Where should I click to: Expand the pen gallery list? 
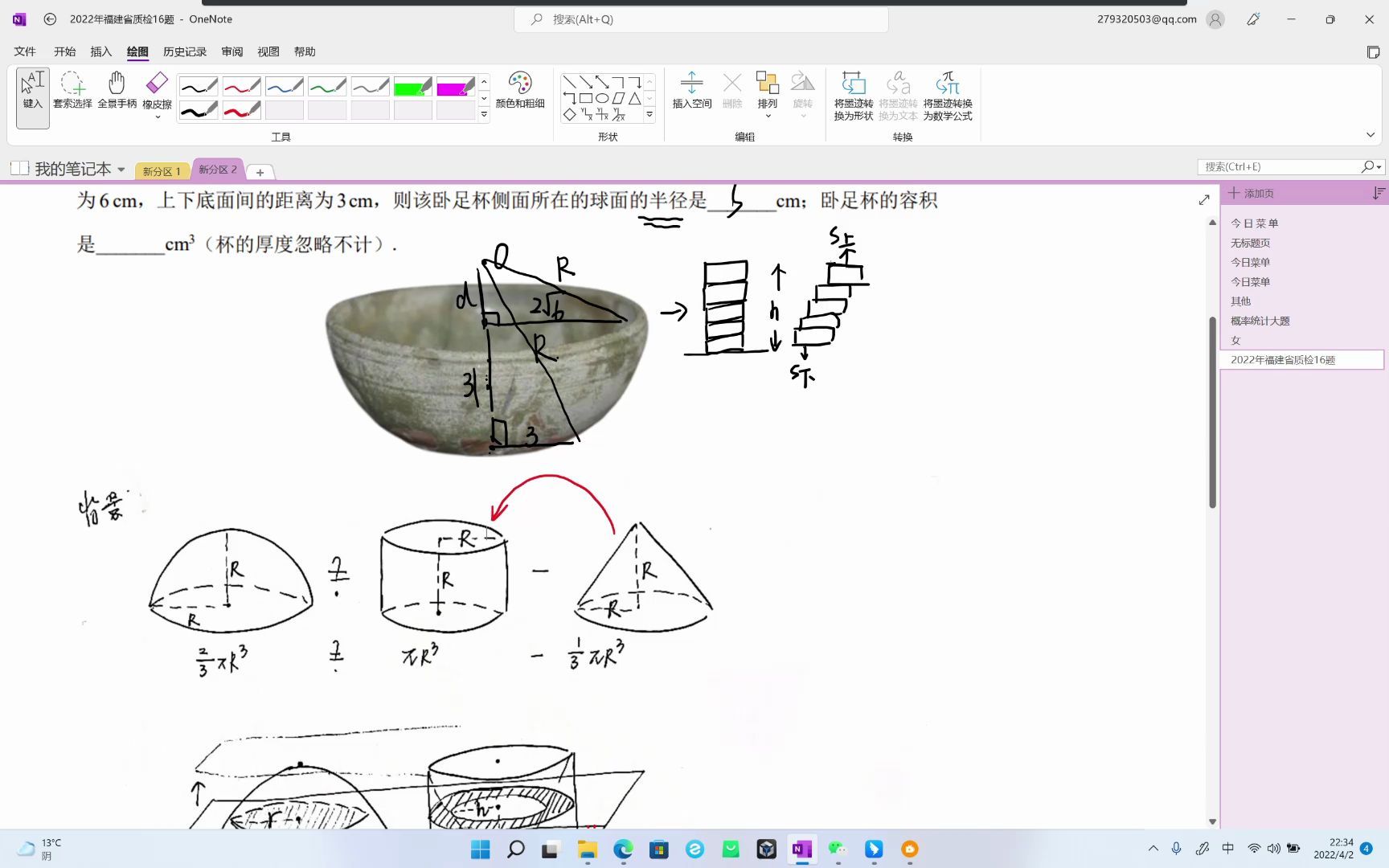pyautogui.click(x=484, y=114)
